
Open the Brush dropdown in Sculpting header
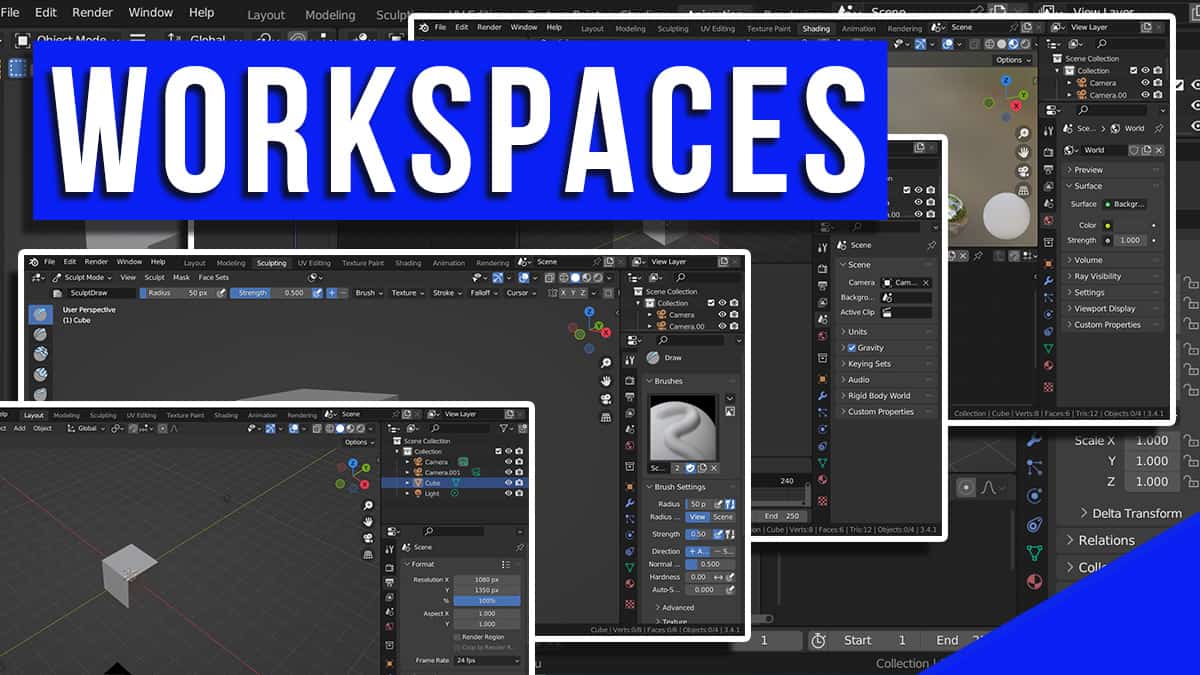(368, 293)
